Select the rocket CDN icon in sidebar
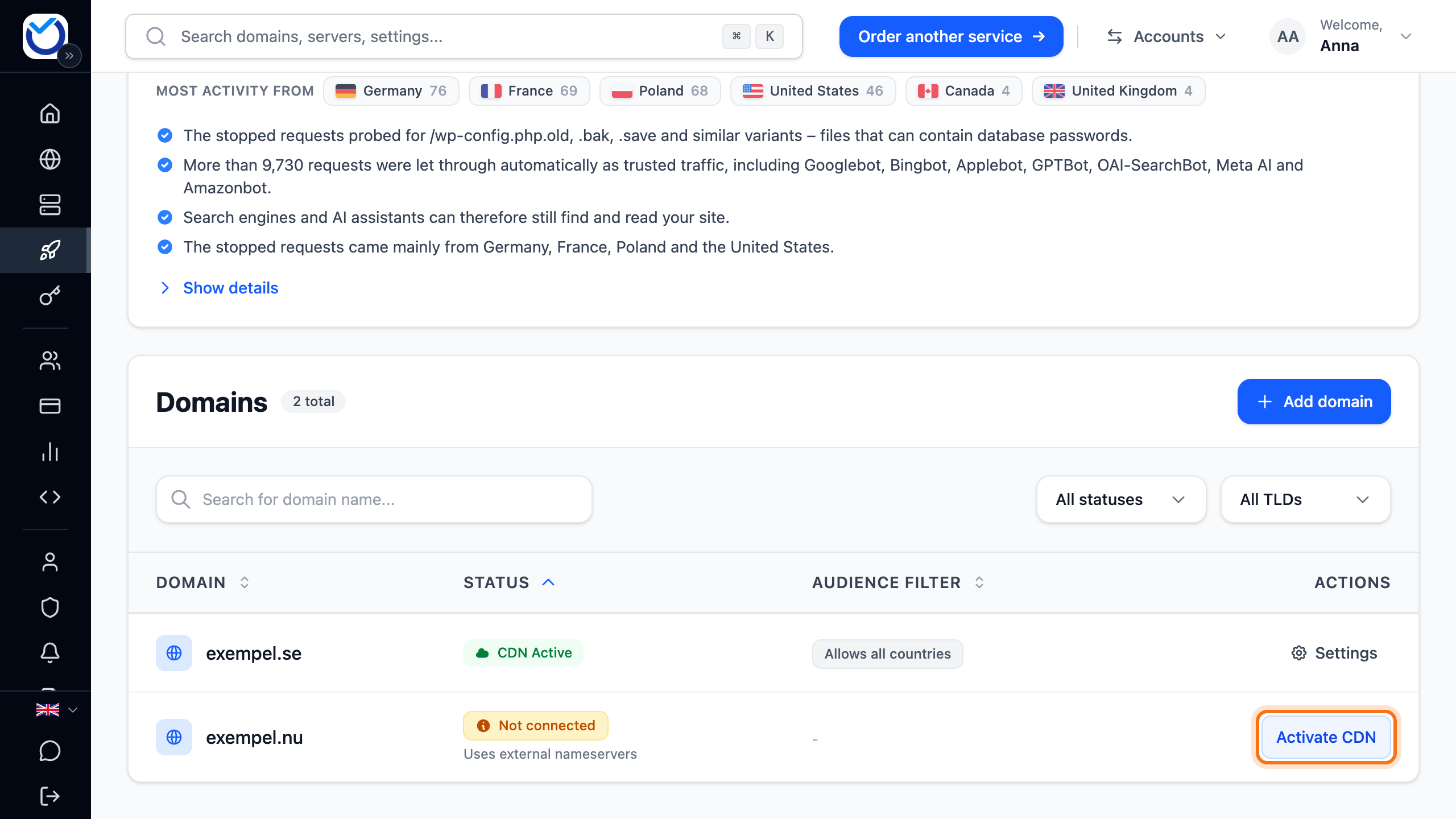Viewport: 1456px width, 819px height. (50, 250)
